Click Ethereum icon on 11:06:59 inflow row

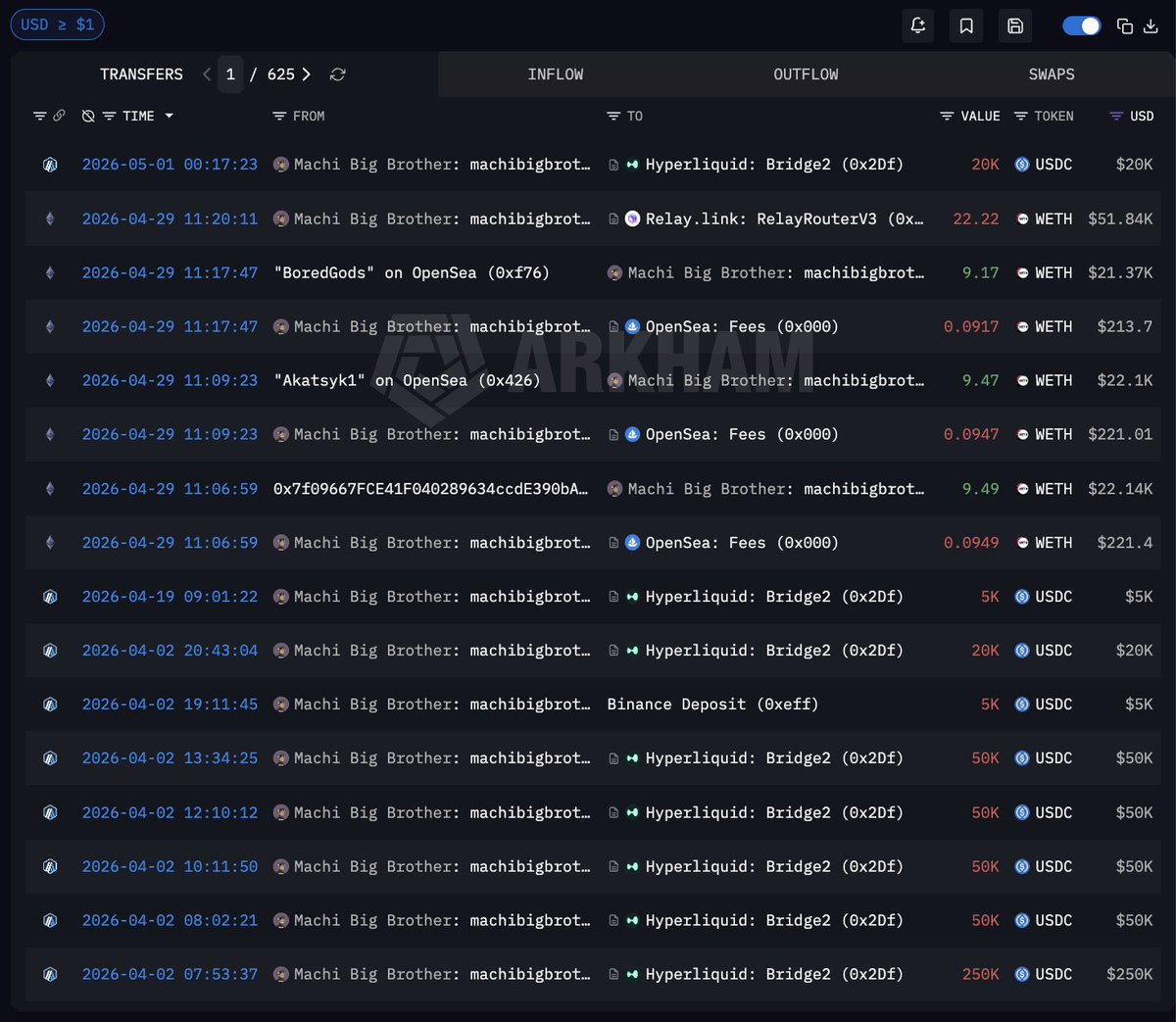(50, 489)
